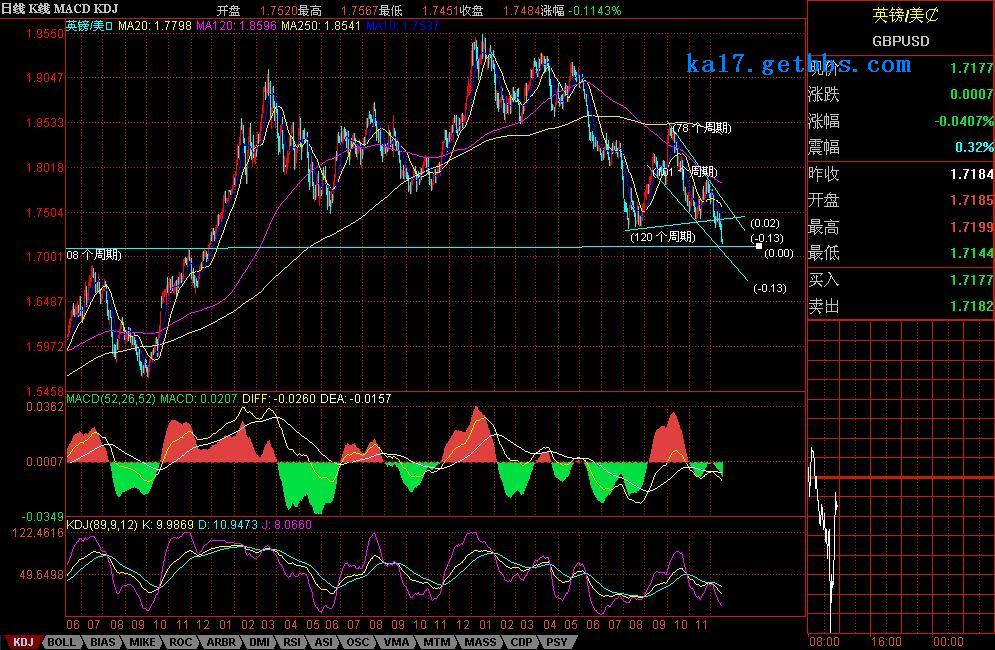Click the MA250: 1.8541 legend label
This screenshot has width=995, height=650.
point(320,26)
